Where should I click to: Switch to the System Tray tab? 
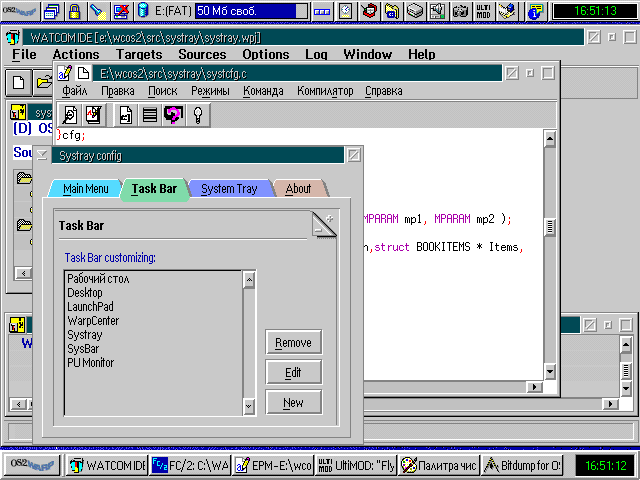point(229,188)
